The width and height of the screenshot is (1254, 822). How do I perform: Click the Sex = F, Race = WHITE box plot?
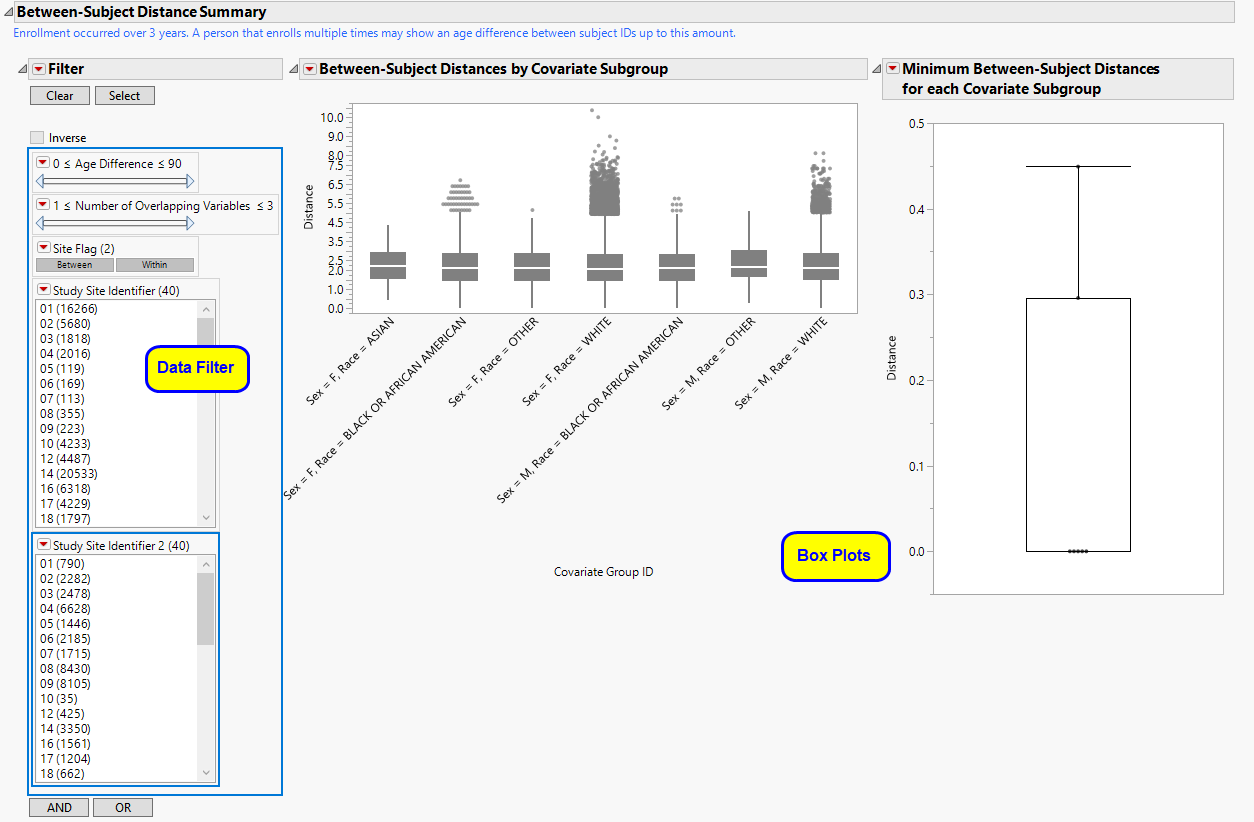point(605,267)
